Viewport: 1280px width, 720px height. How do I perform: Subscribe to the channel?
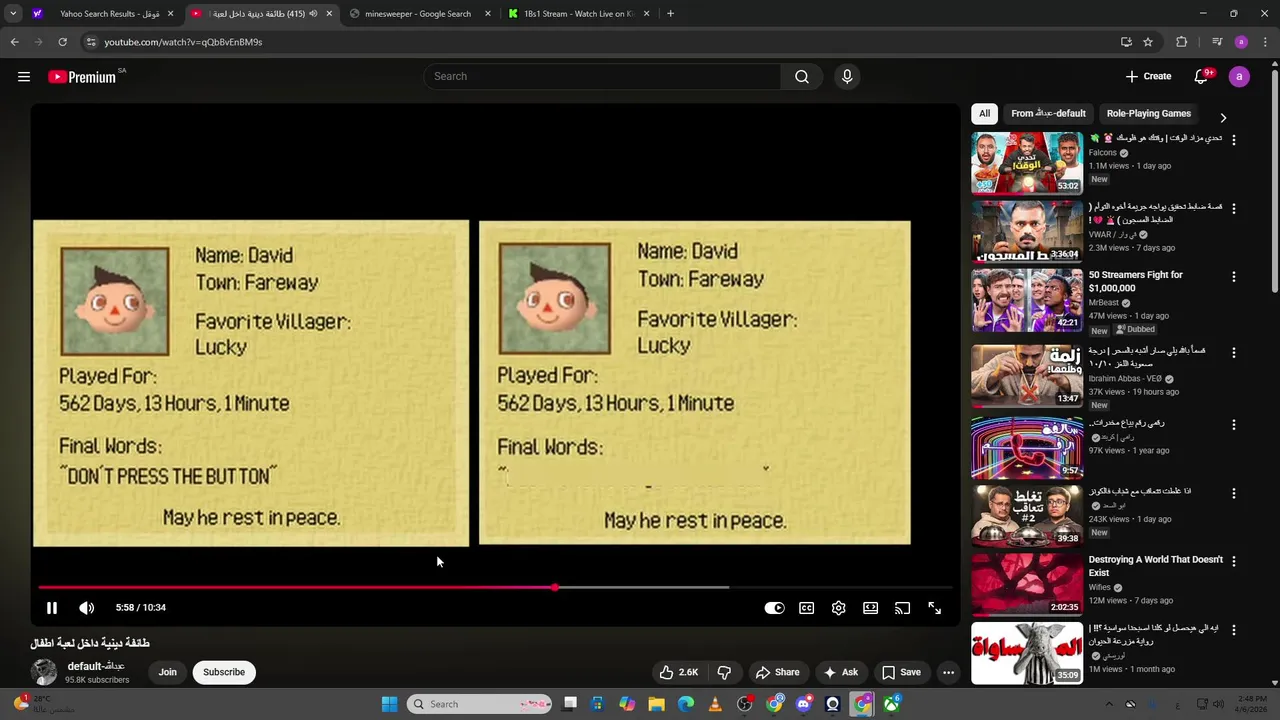(x=224, y=672)
